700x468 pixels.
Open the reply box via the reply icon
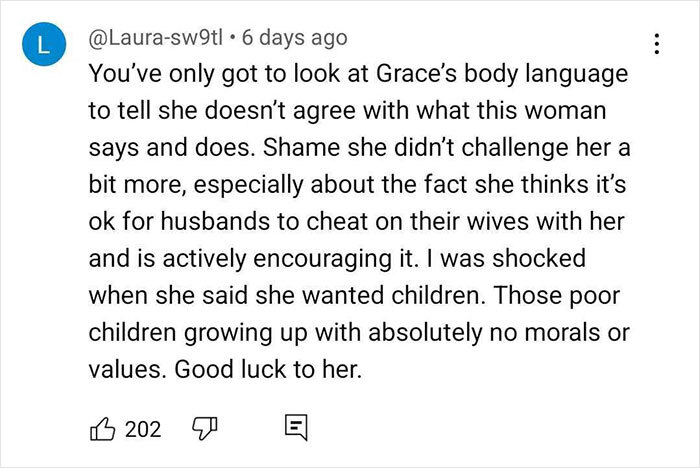click(296, 428)
